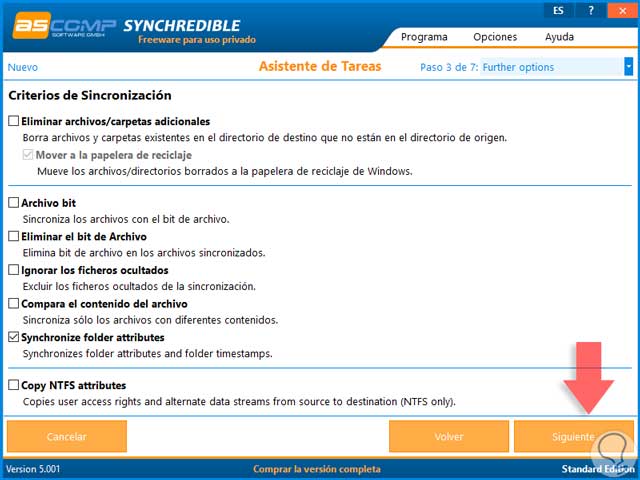
Task: Open the Programa menu
Action: 424,37
